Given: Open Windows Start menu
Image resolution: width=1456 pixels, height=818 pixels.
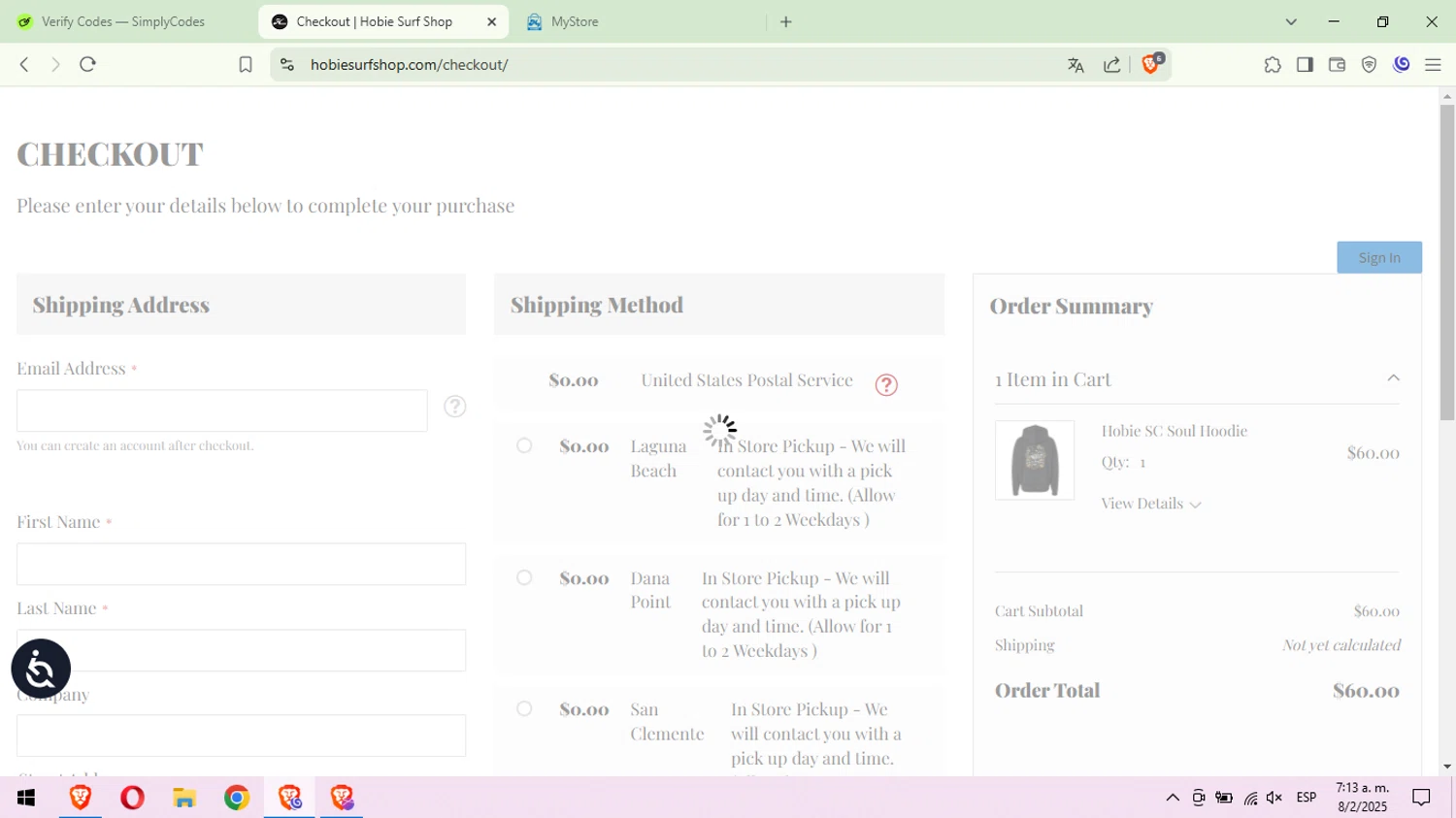Looking at the screenshot, I should click(26, 798).
